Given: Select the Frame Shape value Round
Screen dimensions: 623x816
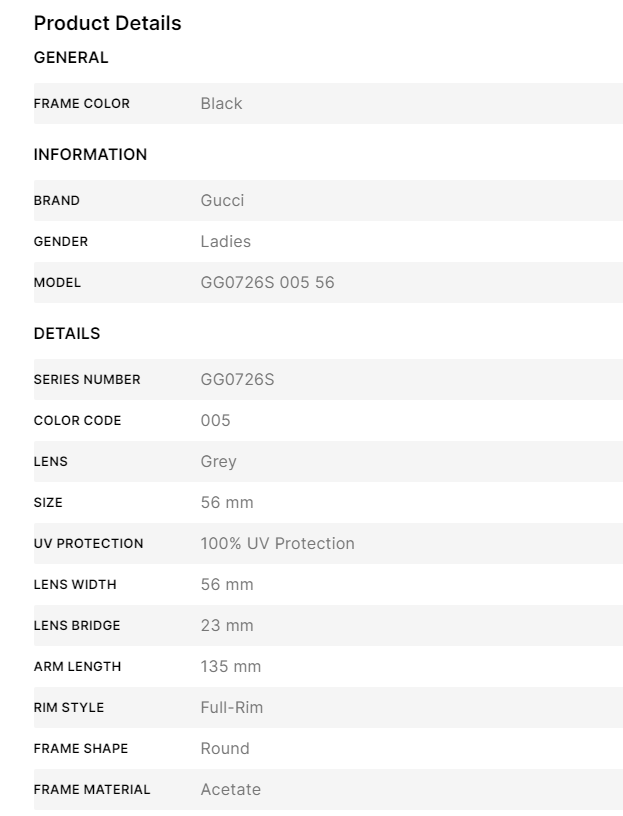Looking at the screenshot, I should pos(224,749).
